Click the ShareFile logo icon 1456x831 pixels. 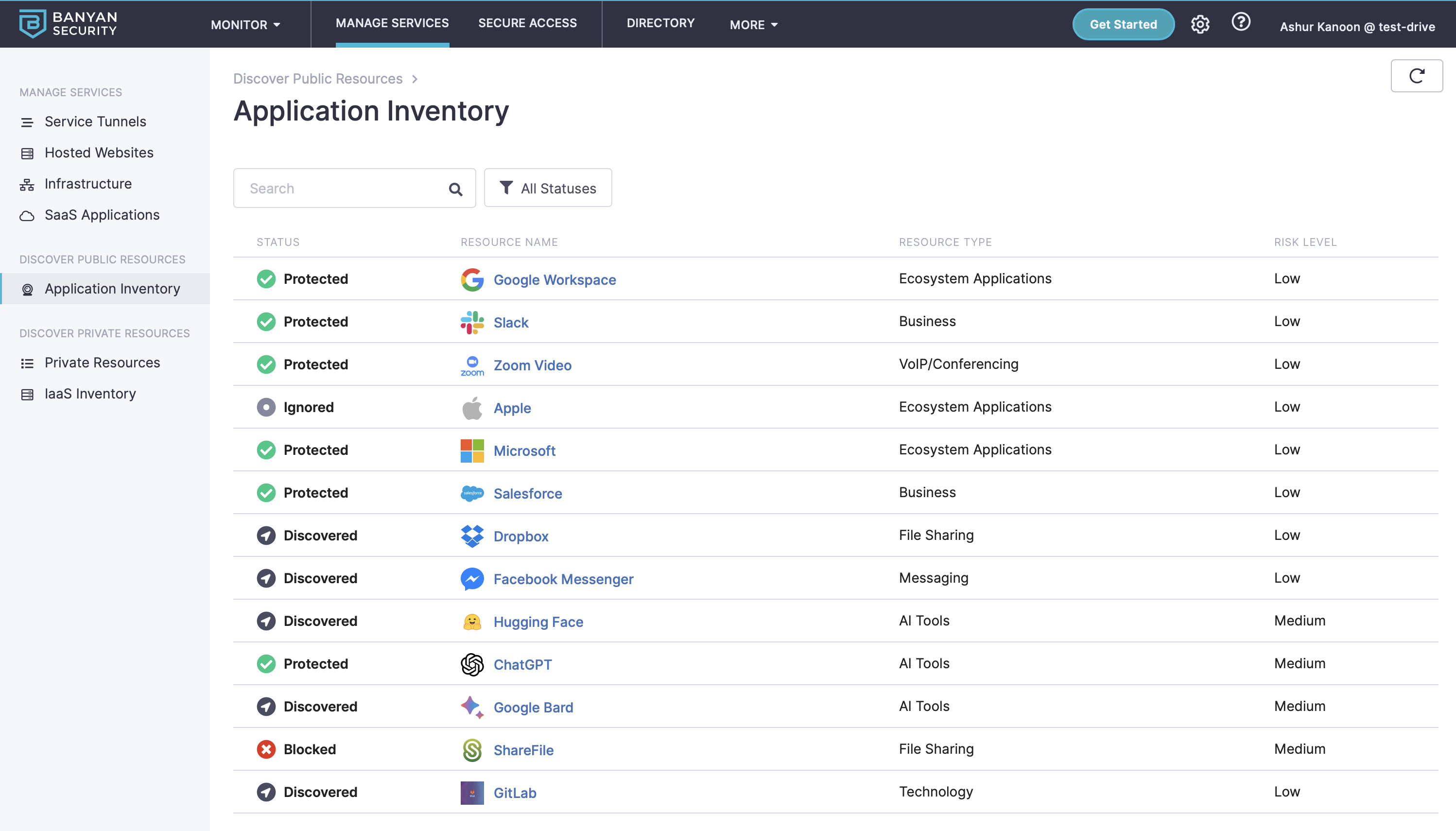coord(472,750)
